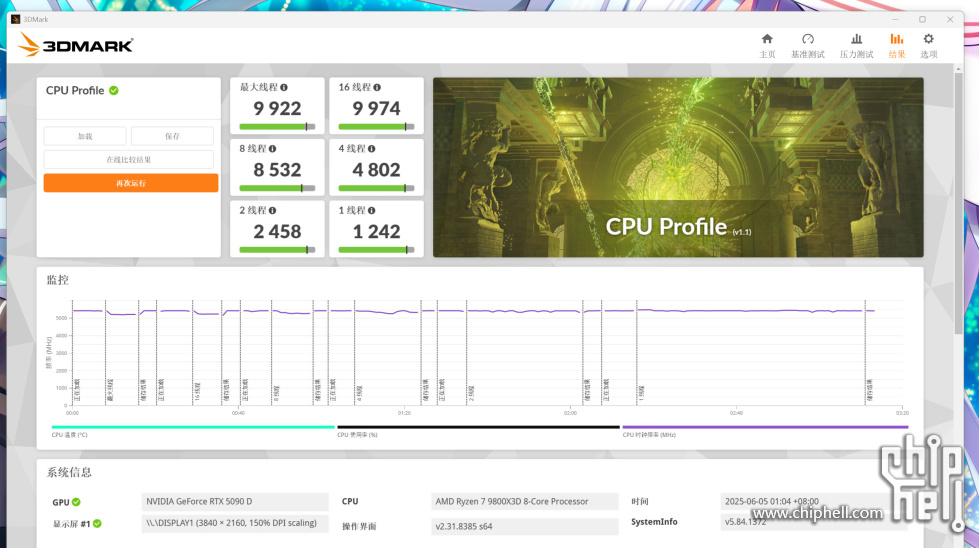Viewport: 979px width, 548px height.
Task: Click the 系统信息 system info heading
Action: [x=69, y=472]
